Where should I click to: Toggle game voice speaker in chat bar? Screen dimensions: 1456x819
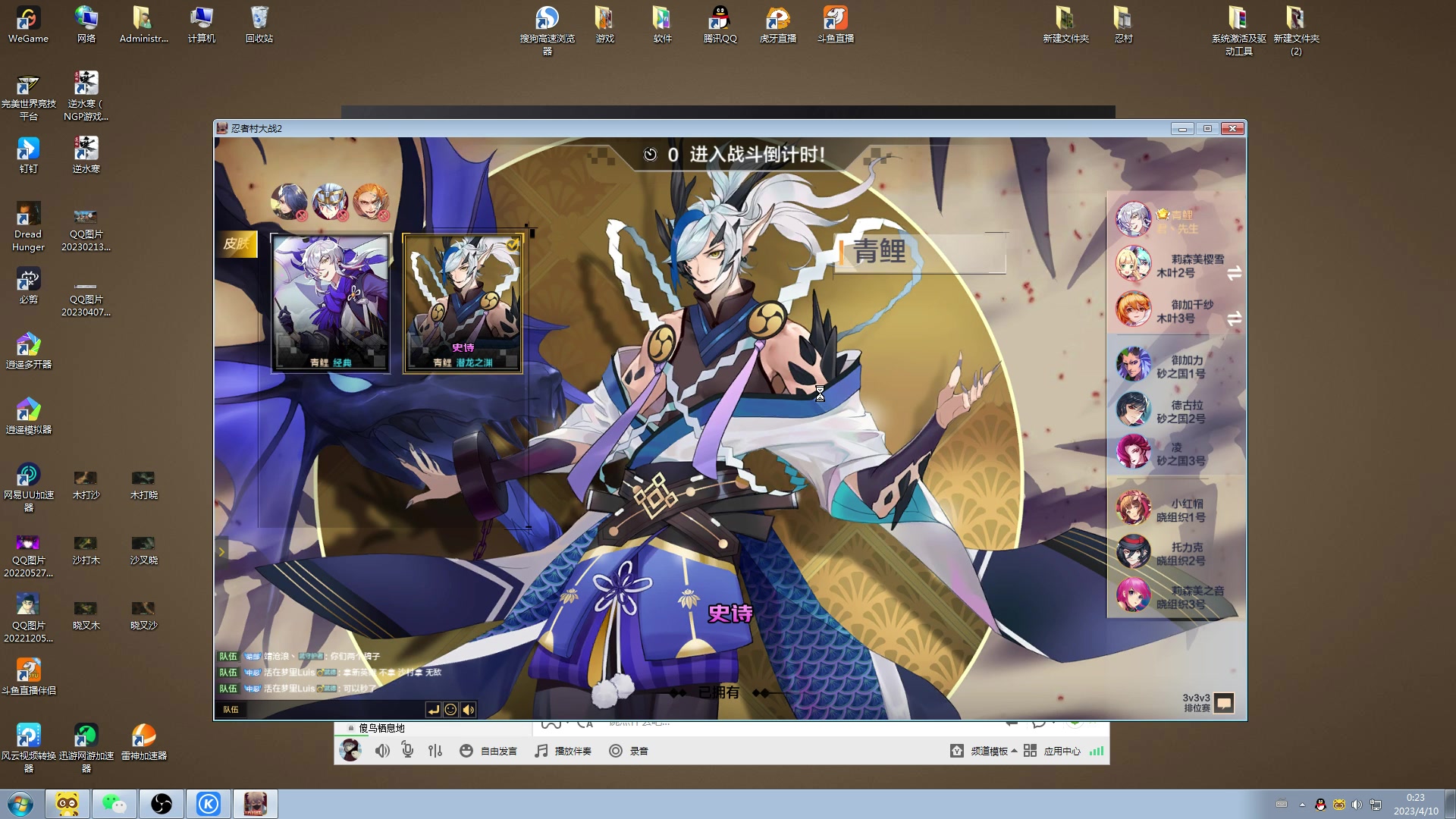[469, 710]
